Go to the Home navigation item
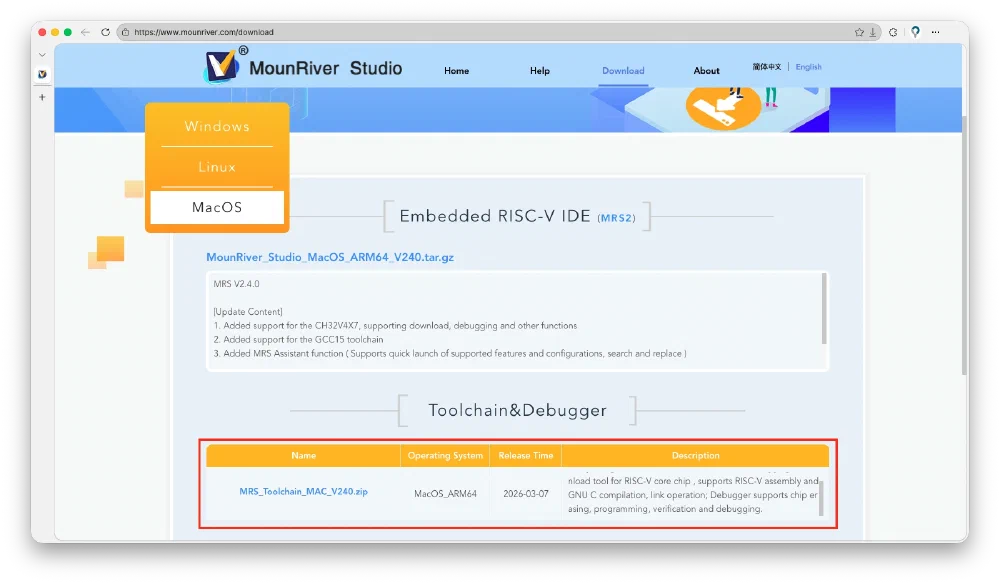 pos(456,71)
